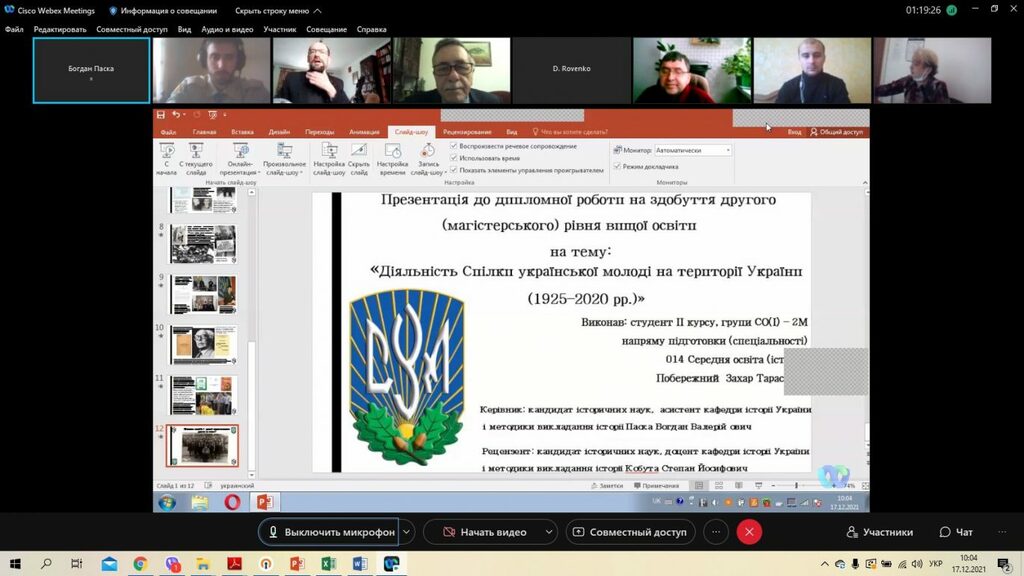Open microphone options dropdown arrow
The width and height of the screenshot is (1024, 576).
point(408,532)
